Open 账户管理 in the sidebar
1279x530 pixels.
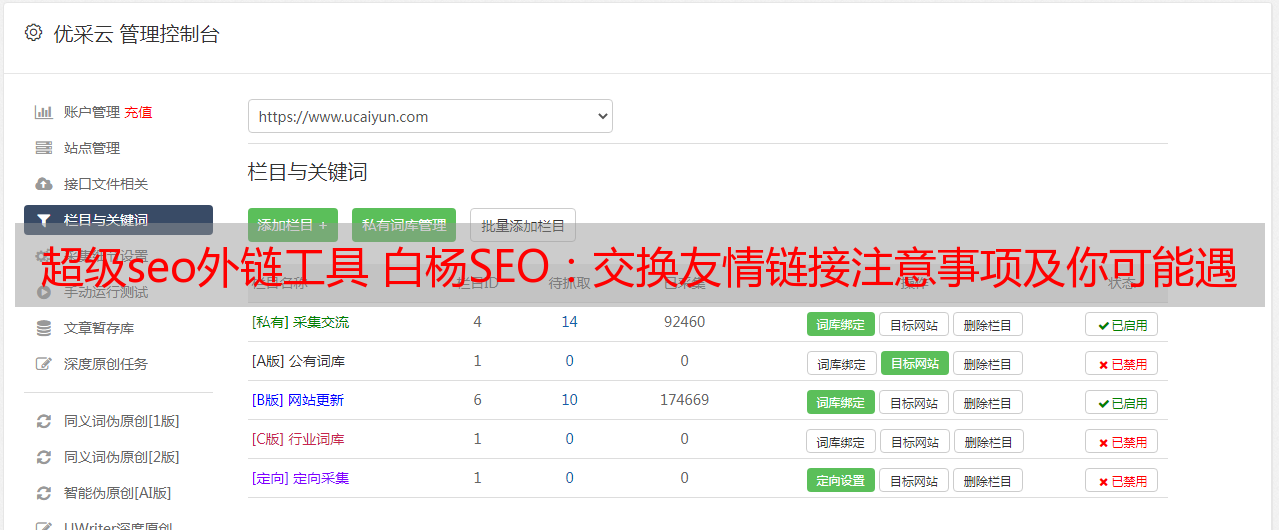(x=91, y=112)
